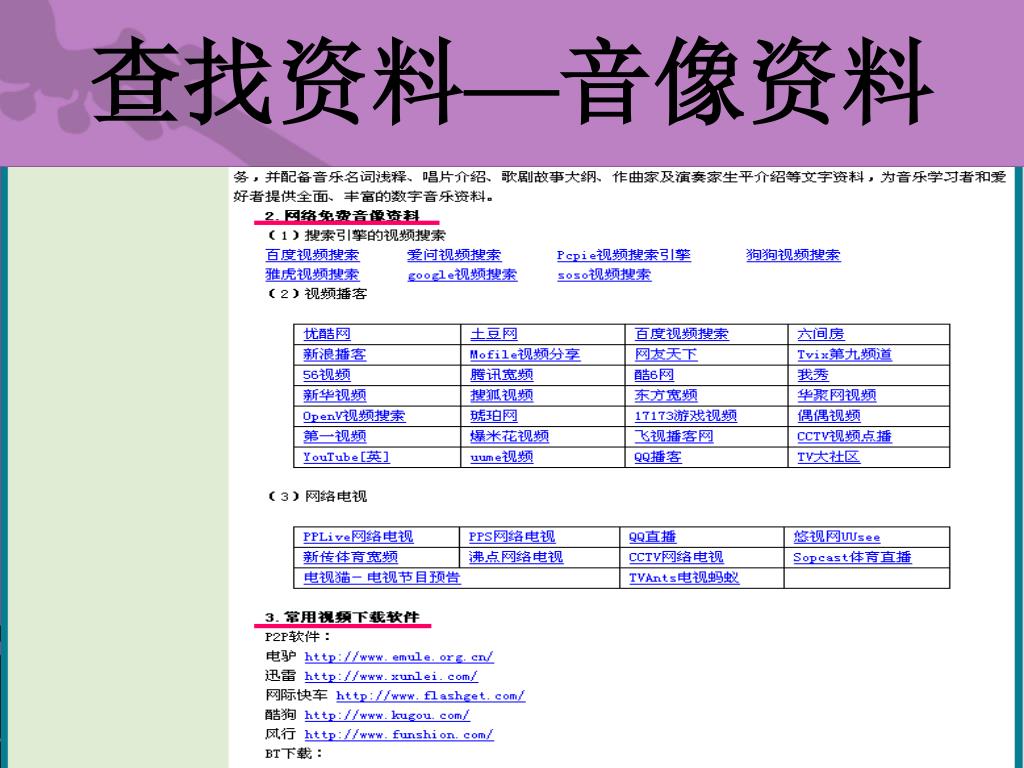
Task: Click the 新浪播客 link
Action: [x=334, y=354]
